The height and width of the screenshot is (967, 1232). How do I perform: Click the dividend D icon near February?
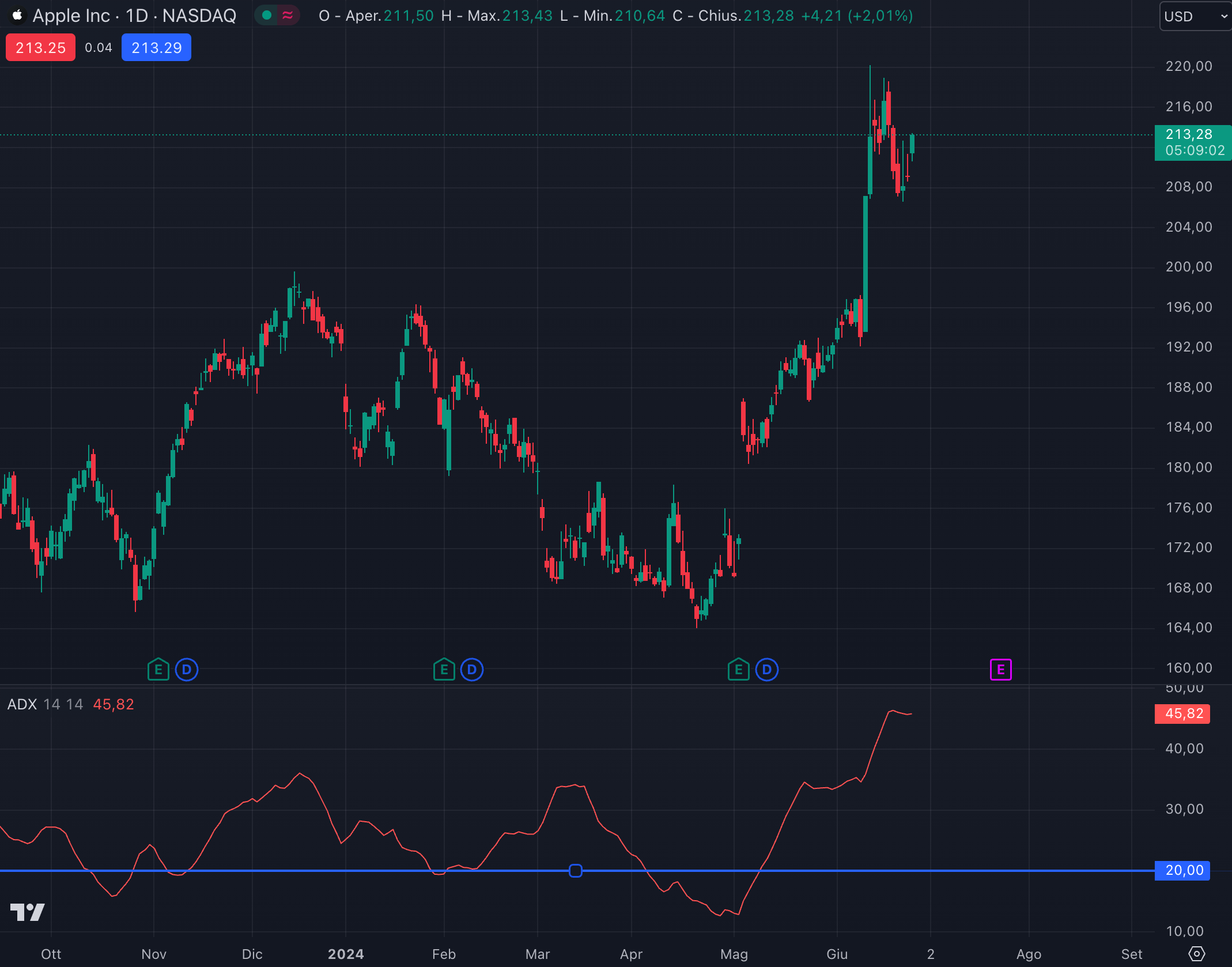(x=472, y=670)
